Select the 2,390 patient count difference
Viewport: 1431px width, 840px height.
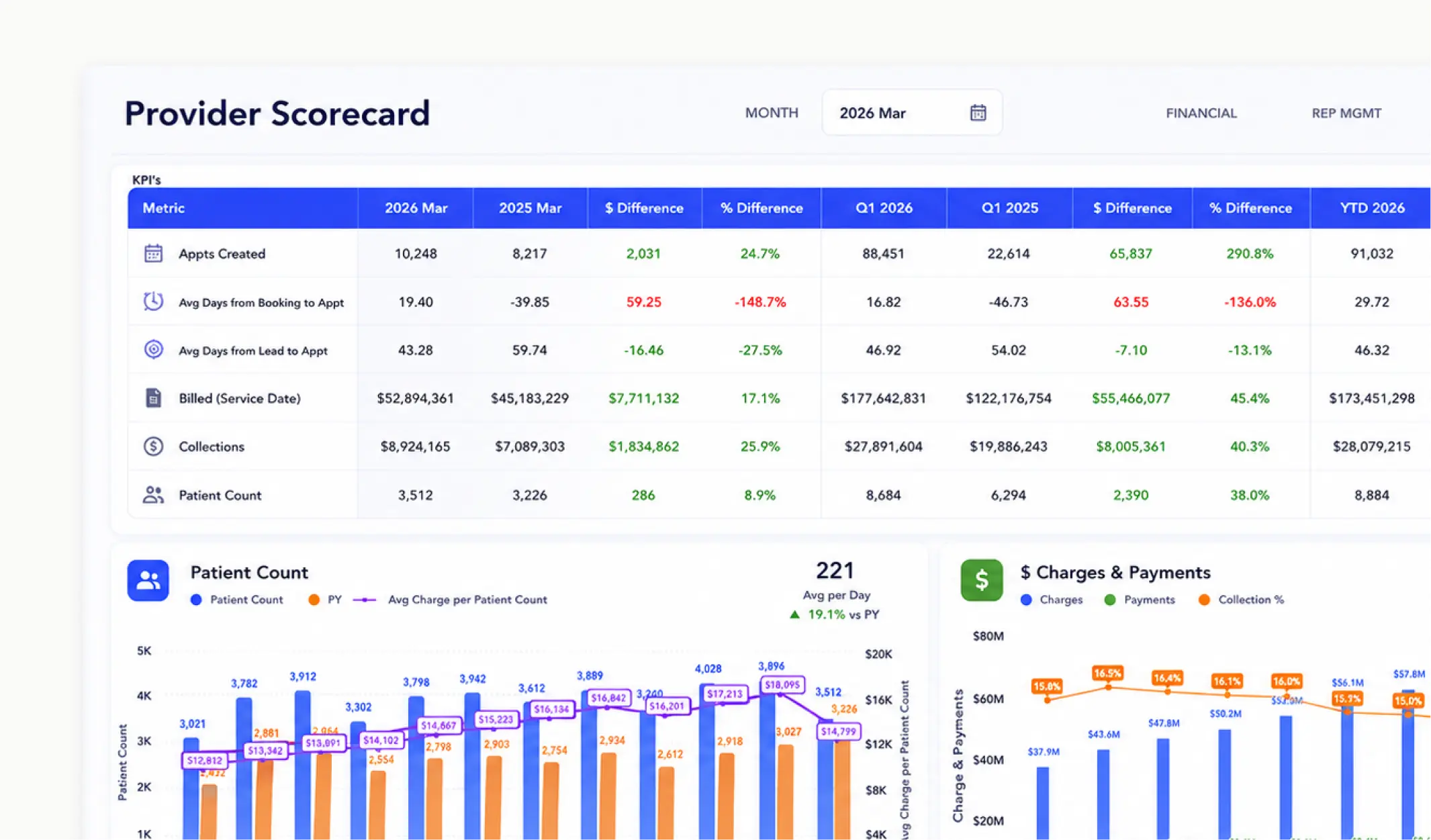tap(1131, 496)
